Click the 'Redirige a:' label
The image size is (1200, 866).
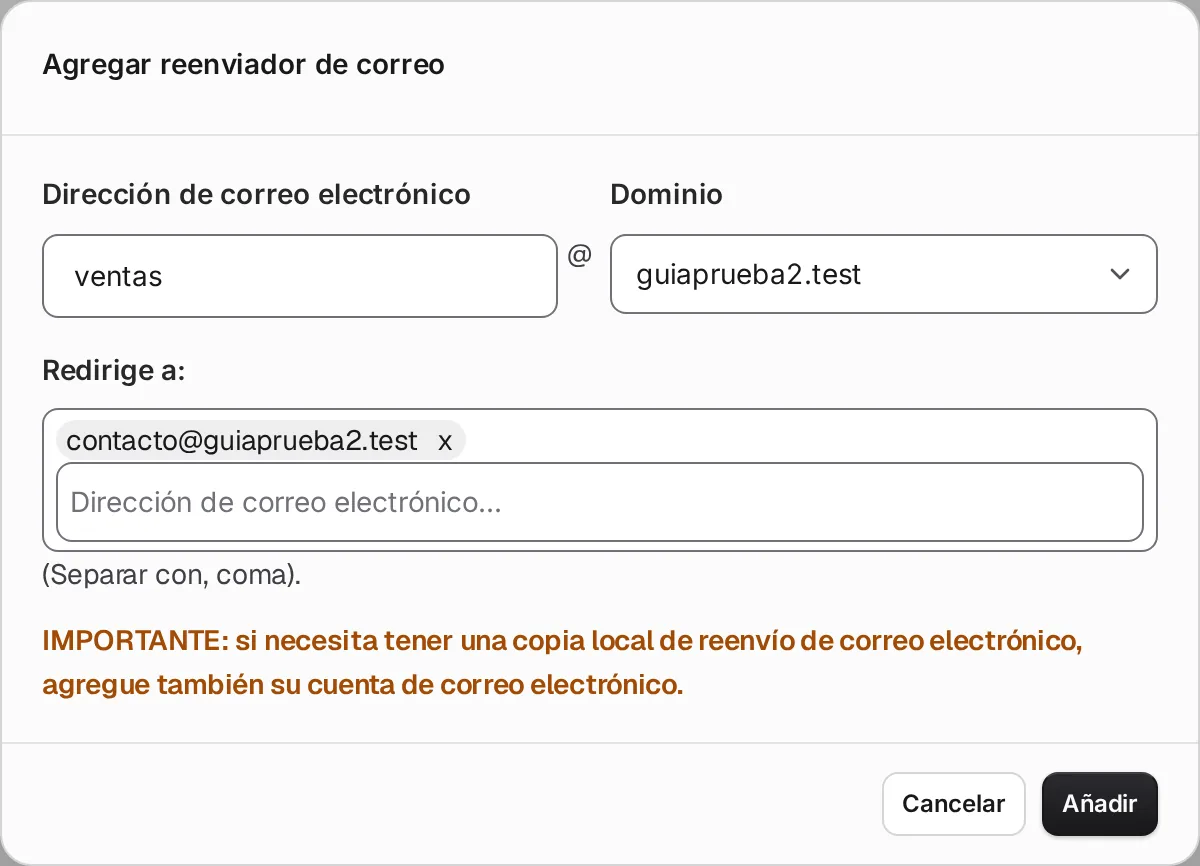115,371
